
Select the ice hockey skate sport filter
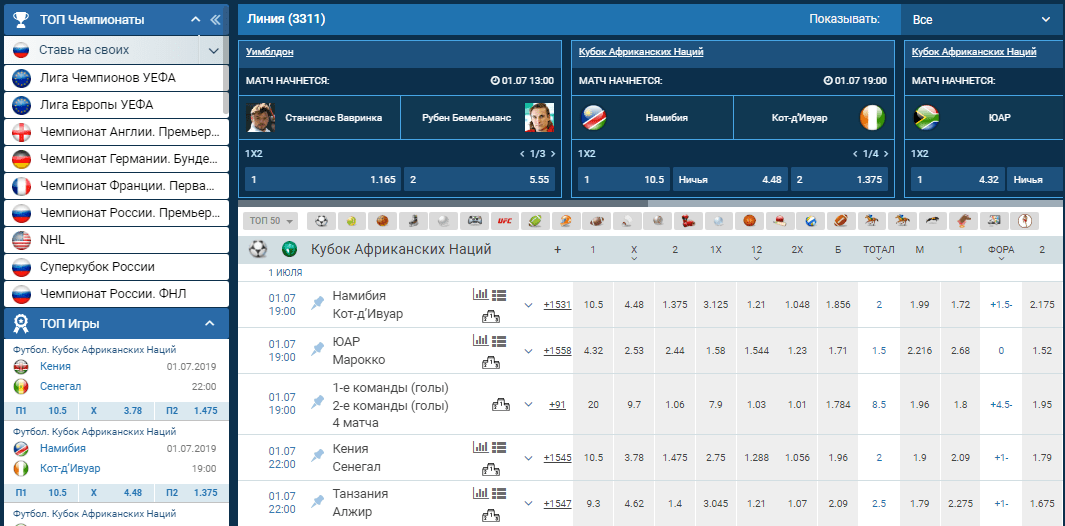(x=413, y=221)
